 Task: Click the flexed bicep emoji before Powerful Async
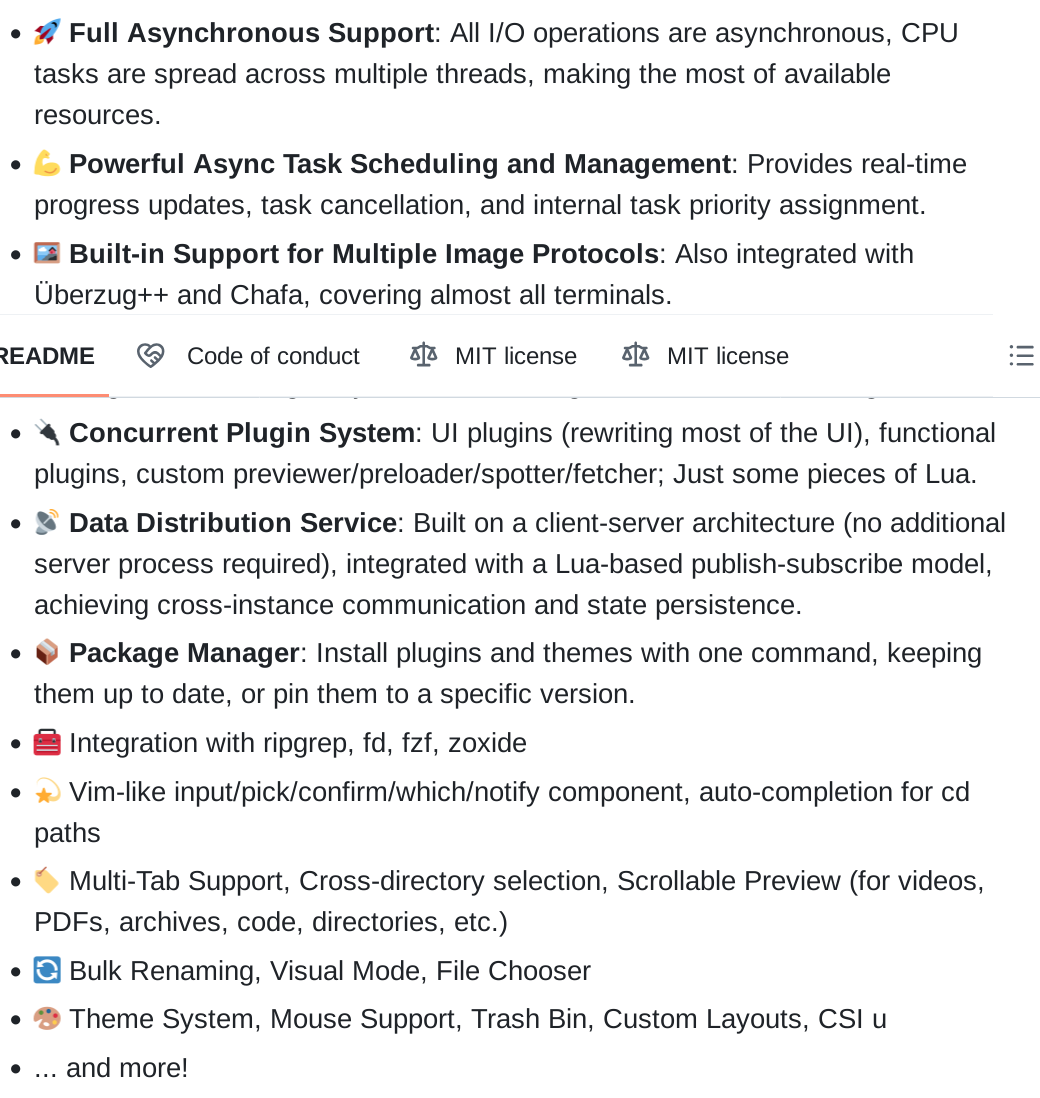click(x=47, y=163)
